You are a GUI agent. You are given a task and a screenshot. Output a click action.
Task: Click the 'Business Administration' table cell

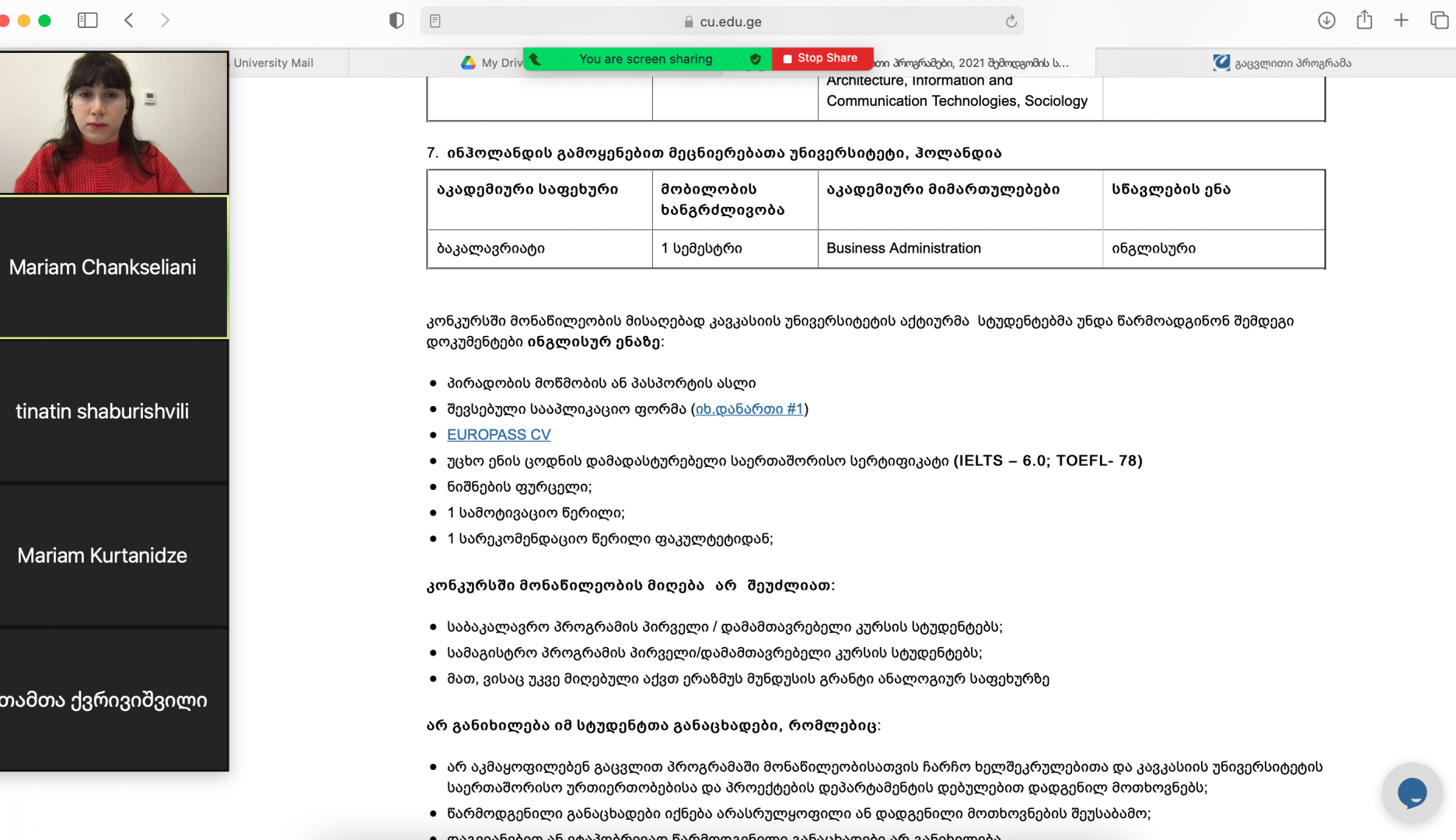(960, 249)
